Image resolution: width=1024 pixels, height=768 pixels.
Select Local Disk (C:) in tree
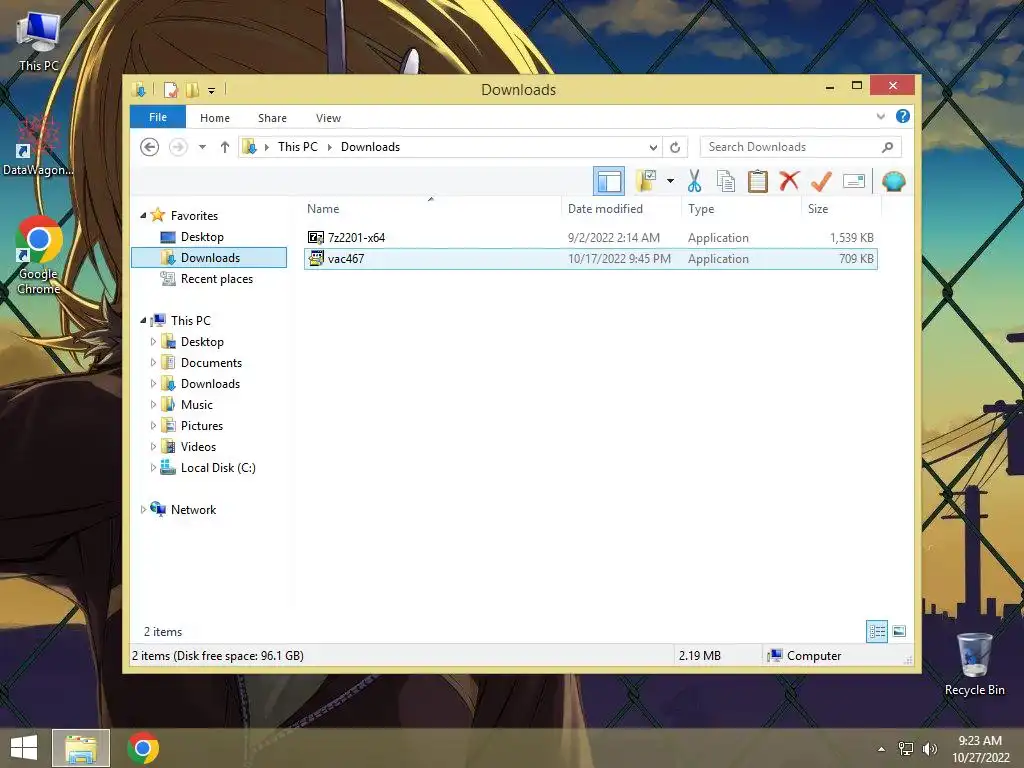pyautogui.click(x=218, y=468)
